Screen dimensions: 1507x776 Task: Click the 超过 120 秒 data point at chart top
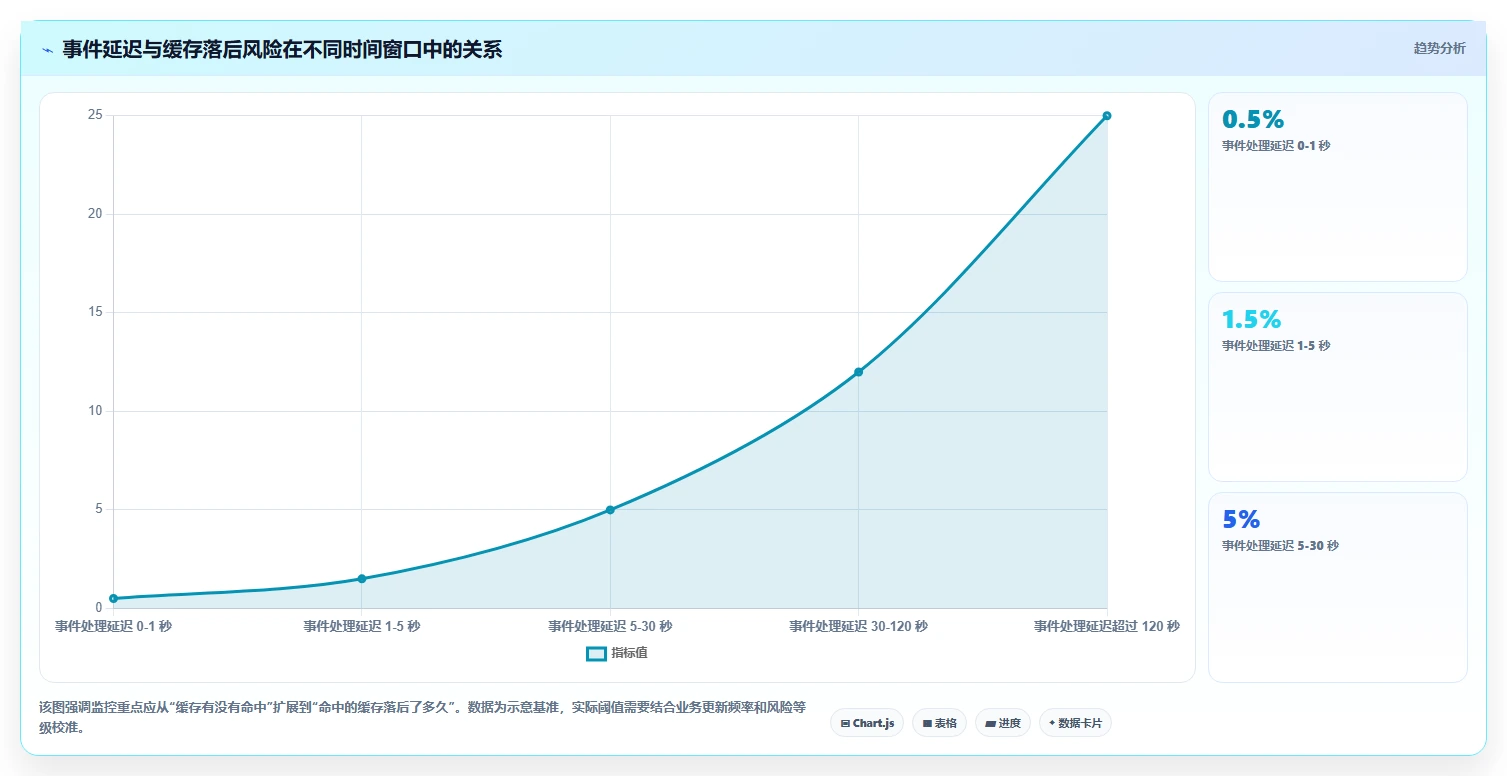coord(1107,116)
